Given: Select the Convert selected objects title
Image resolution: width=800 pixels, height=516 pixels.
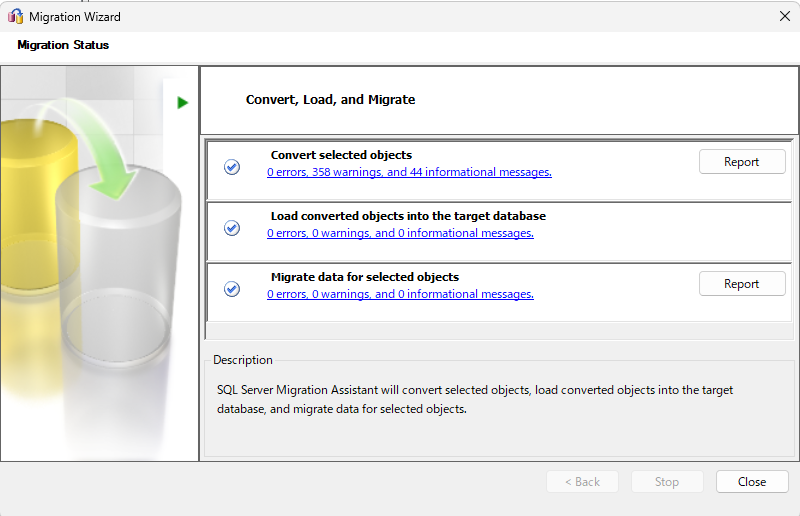Looking at the screenshot, I should 341,155.
